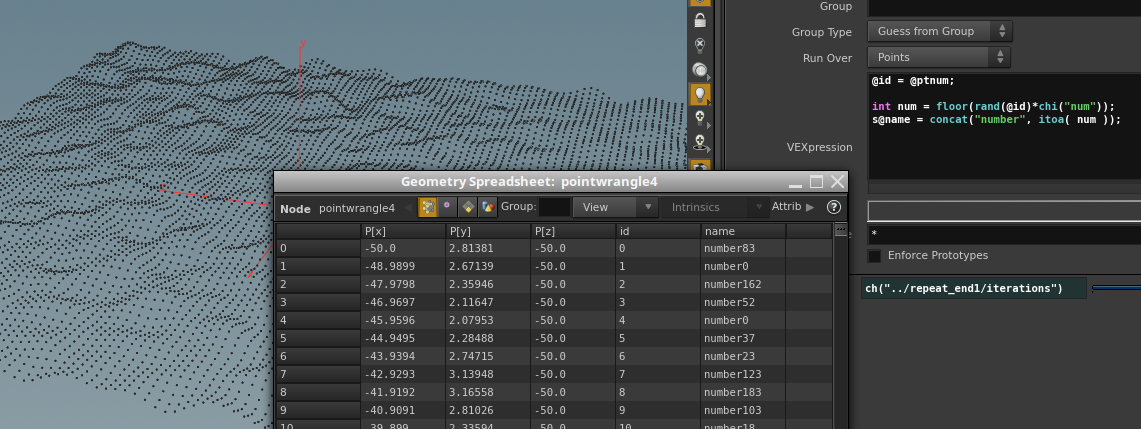
Task: Select the bulb-with-plus normal lighting icon
Action: [700, 118]
